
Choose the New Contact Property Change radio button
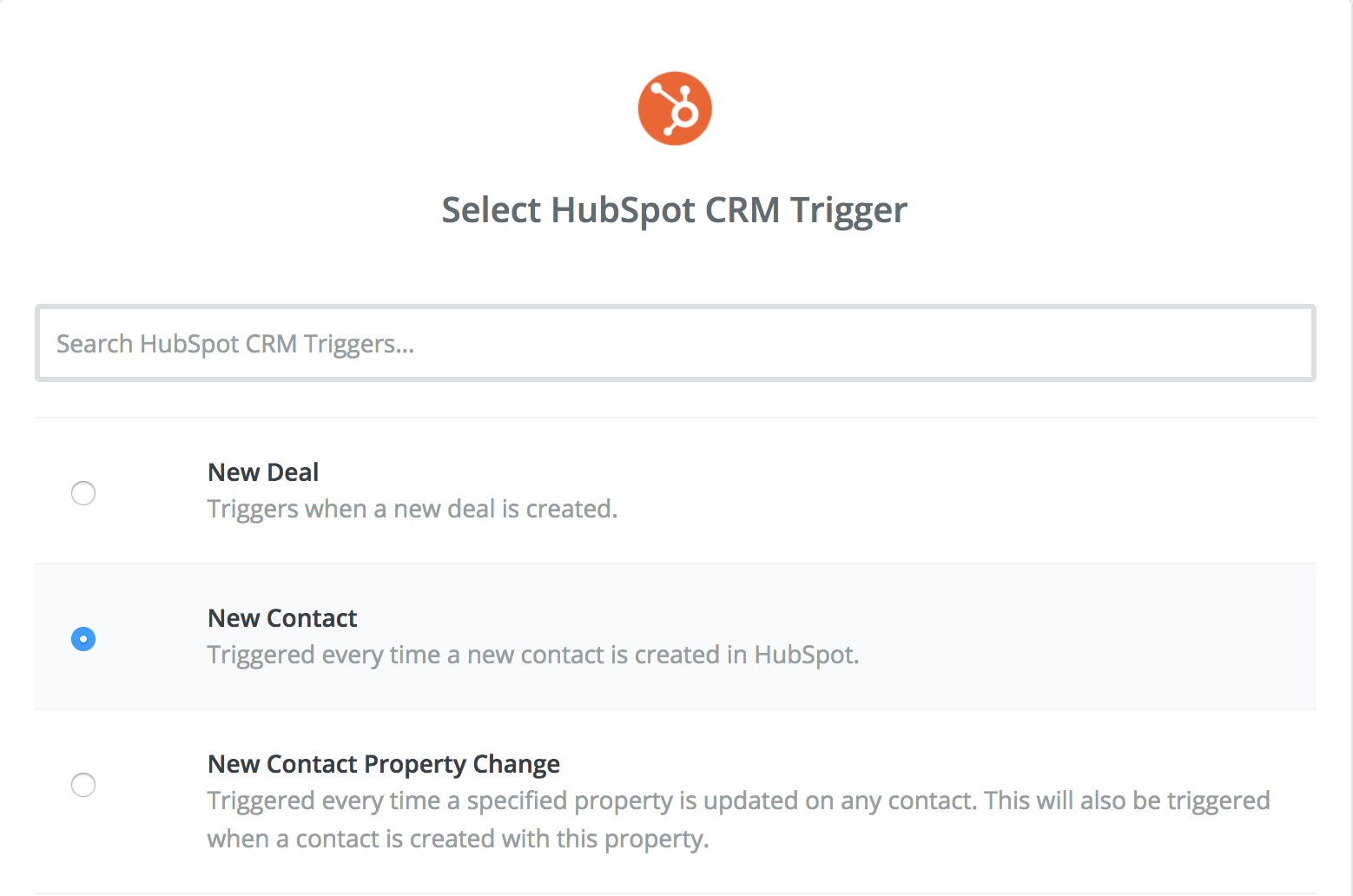tap(83, 785)
